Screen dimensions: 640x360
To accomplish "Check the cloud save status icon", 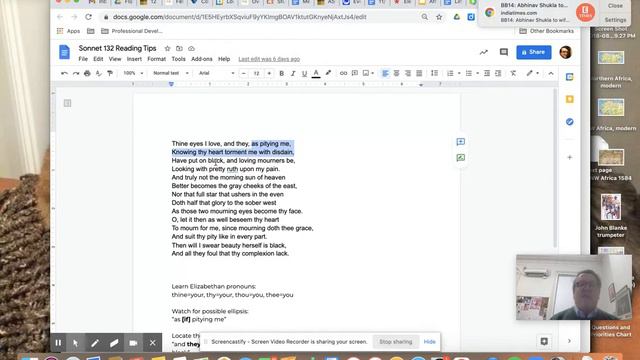I will click(191, 49).
